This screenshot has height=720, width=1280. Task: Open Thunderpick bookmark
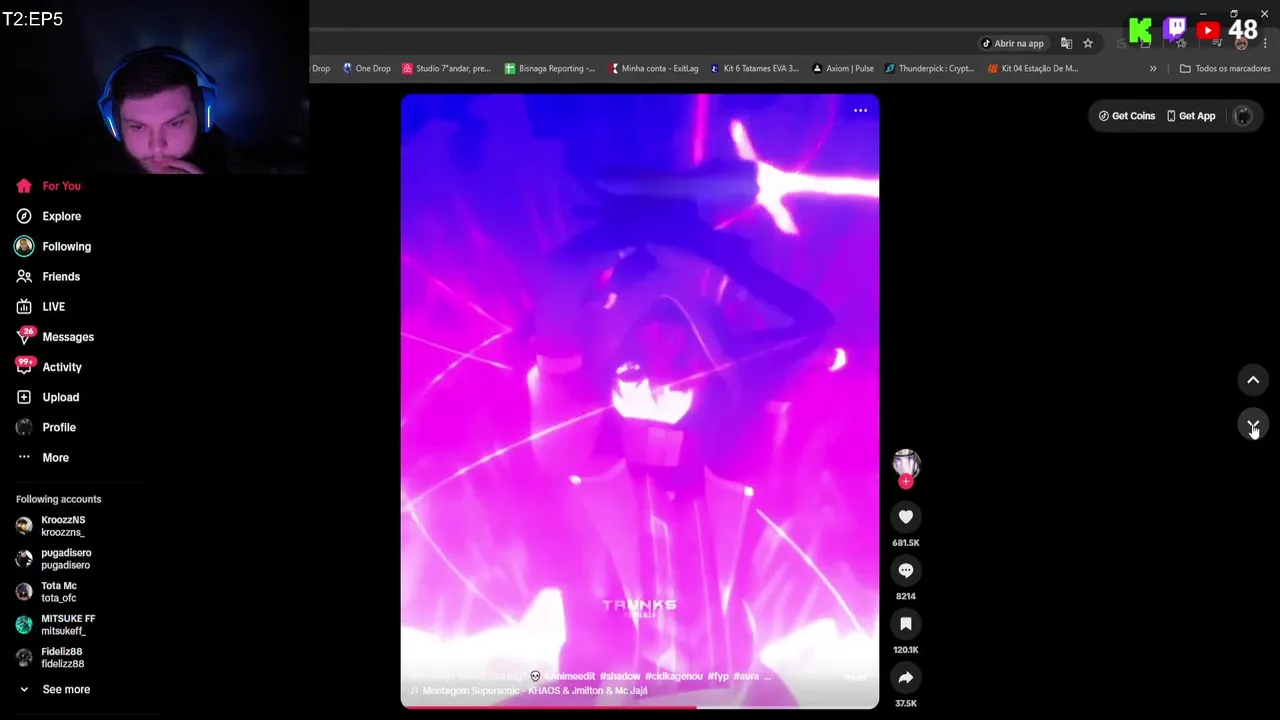point(929,69)
